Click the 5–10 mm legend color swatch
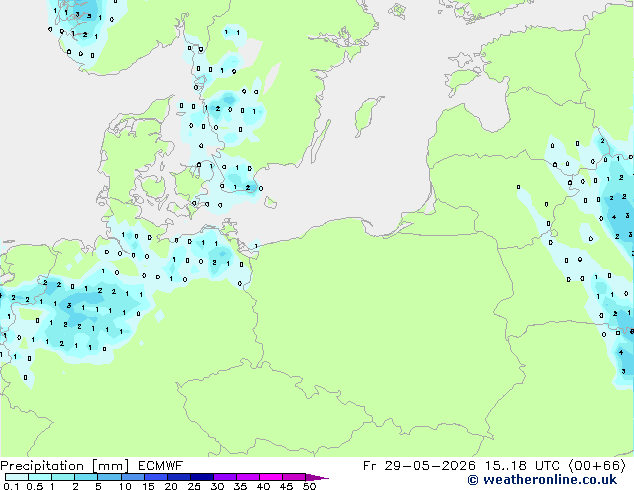The image size is (634, 490). pos(109,477)
